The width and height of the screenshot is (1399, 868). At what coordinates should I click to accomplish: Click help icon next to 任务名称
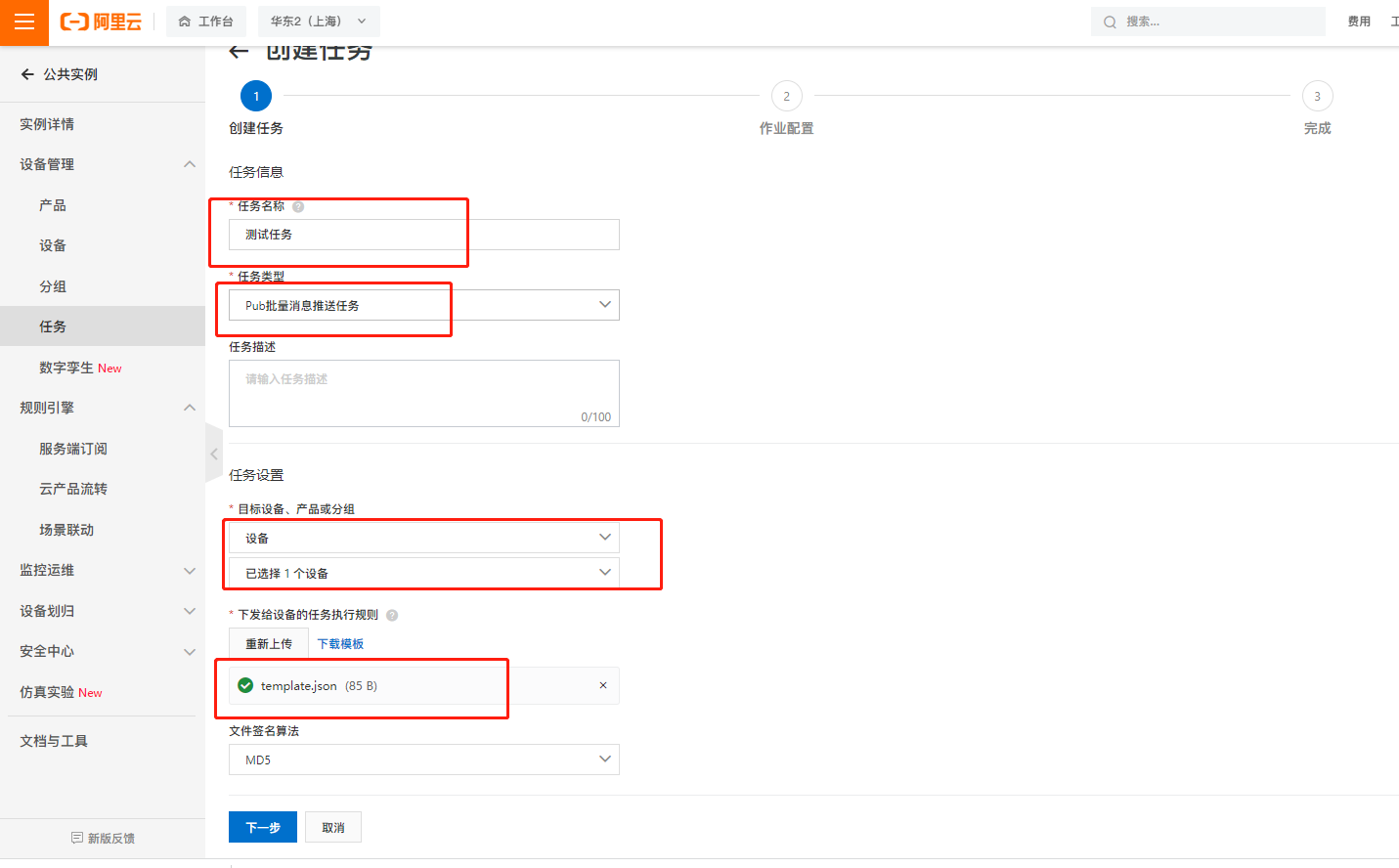298,206
